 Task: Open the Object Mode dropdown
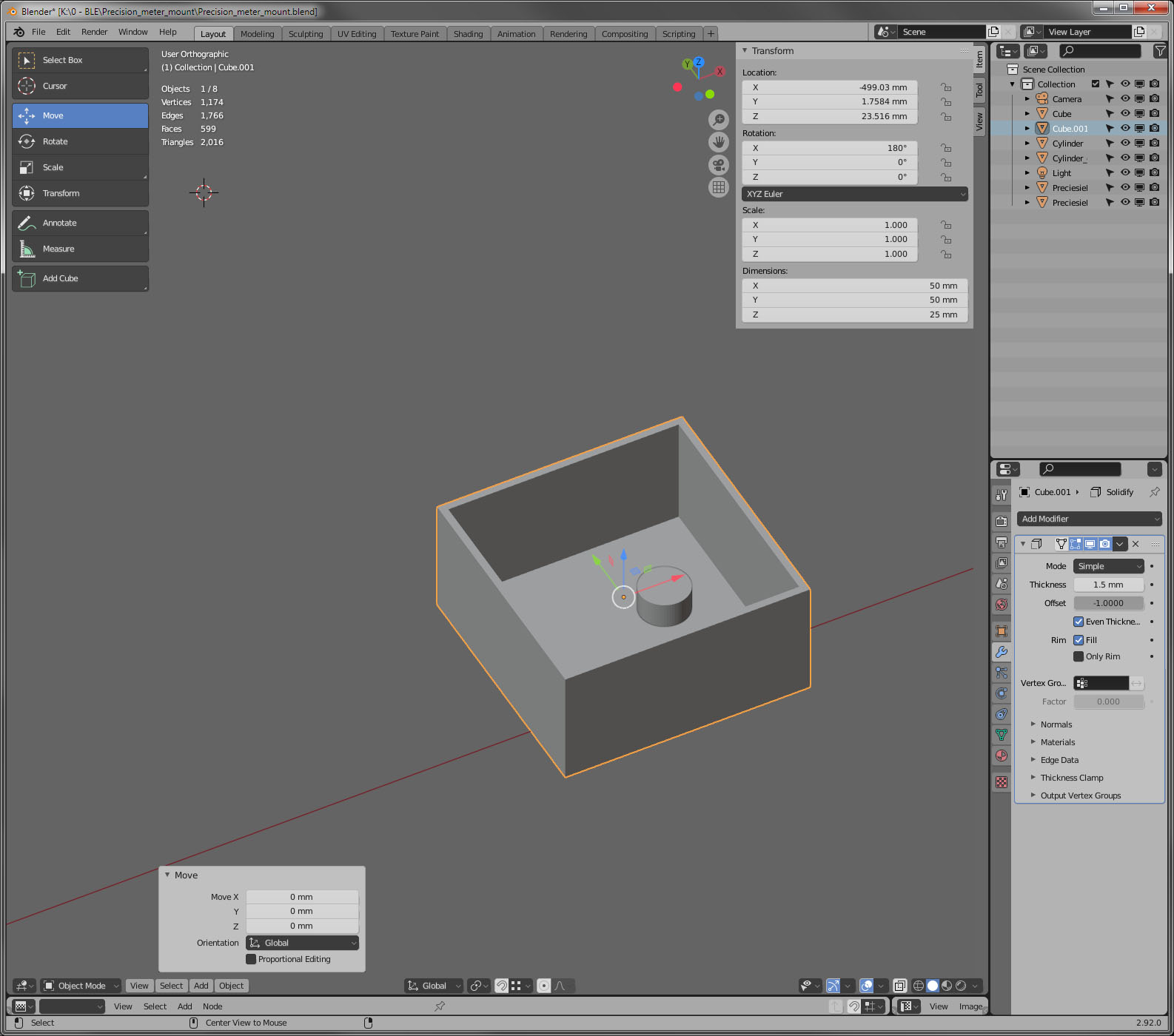[x=81, y=986]
